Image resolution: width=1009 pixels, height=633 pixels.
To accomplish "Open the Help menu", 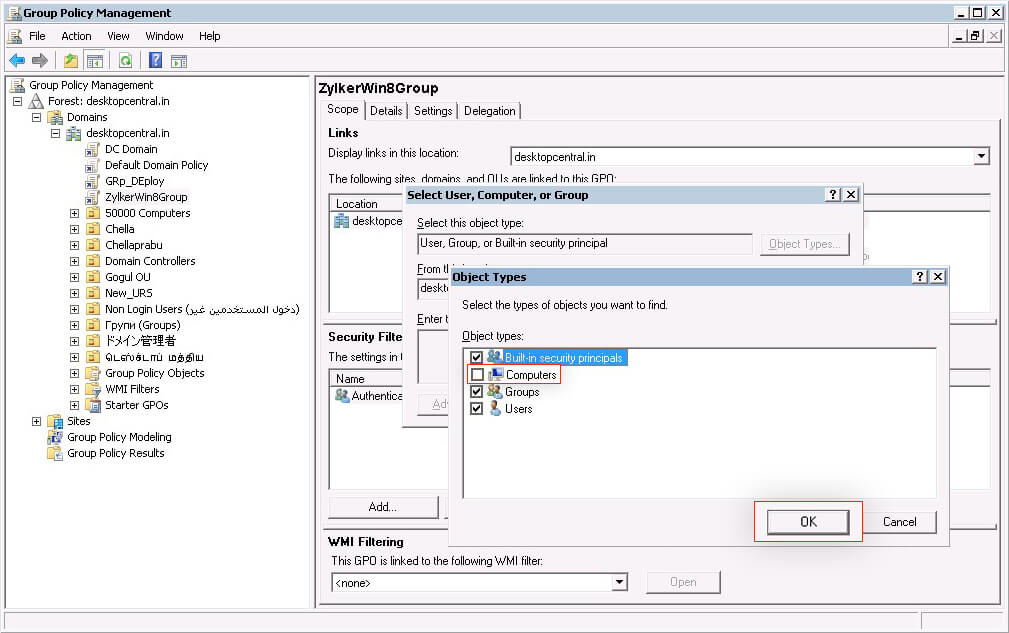I will click(209, 36).
